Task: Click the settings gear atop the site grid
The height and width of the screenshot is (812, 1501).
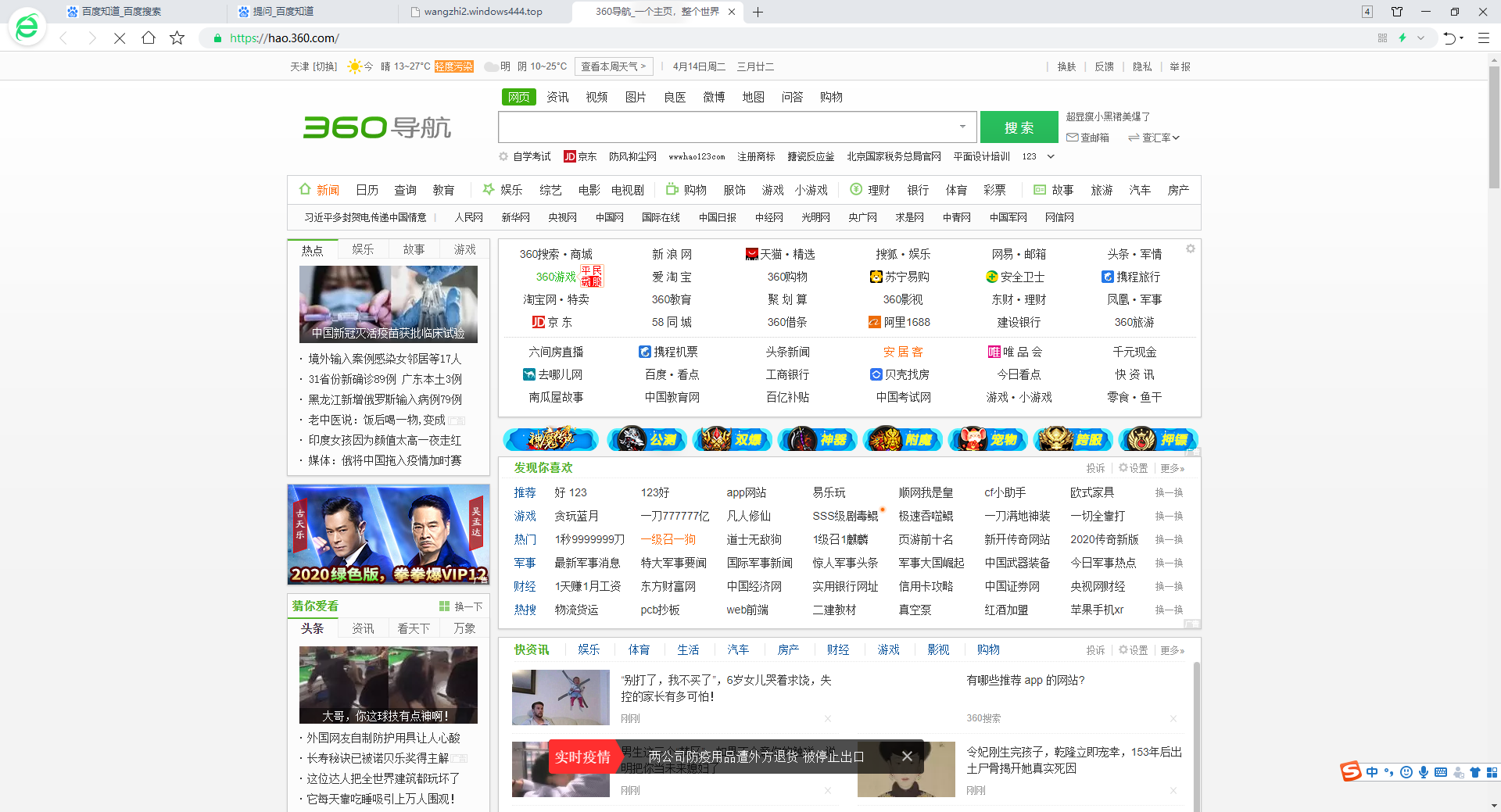Action: pos(1190,249)
